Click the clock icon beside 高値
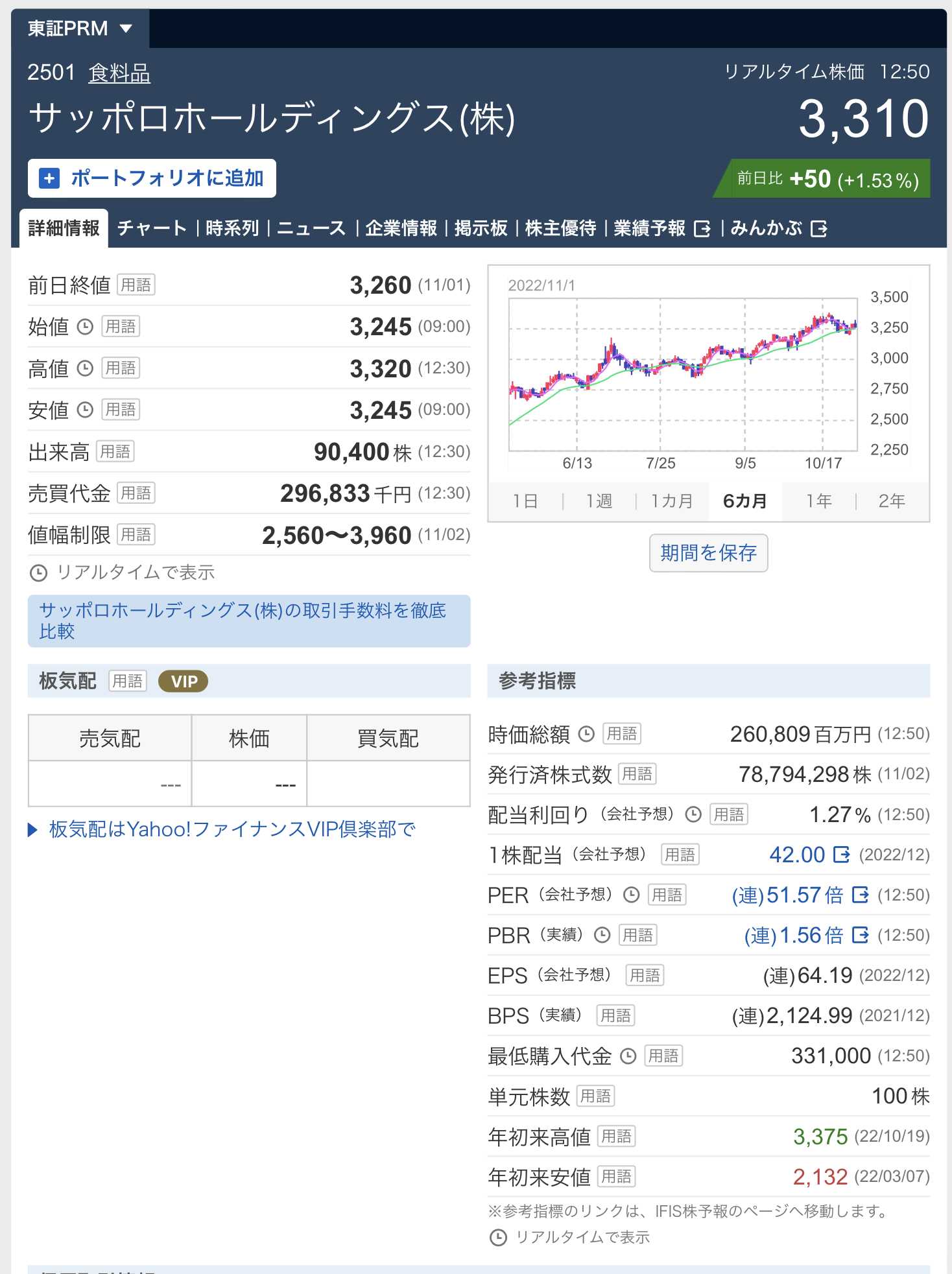The width and height of the screenshot is (952, 1274). [85, 368]
